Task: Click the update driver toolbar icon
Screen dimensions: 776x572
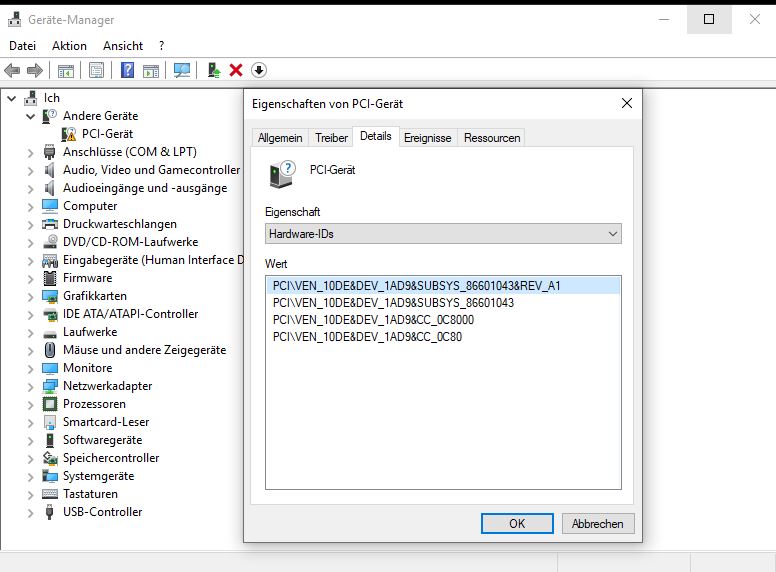Action: [214, 70]
